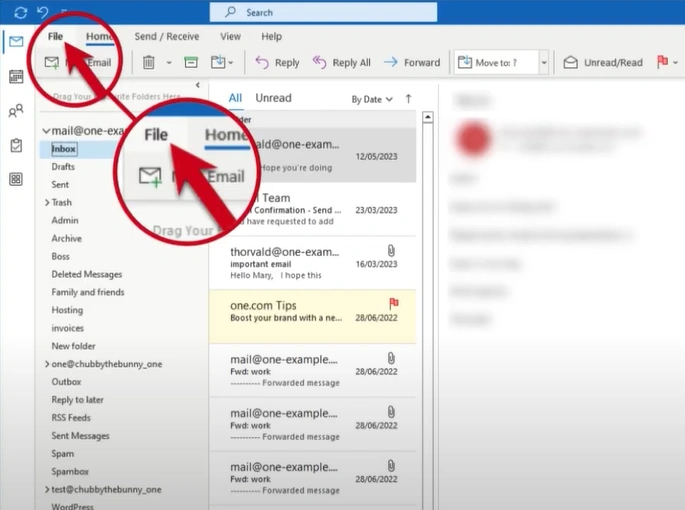Collapse the folder pane with chevron
This screenshot has width=685, height=510.
tap(198, 85)
